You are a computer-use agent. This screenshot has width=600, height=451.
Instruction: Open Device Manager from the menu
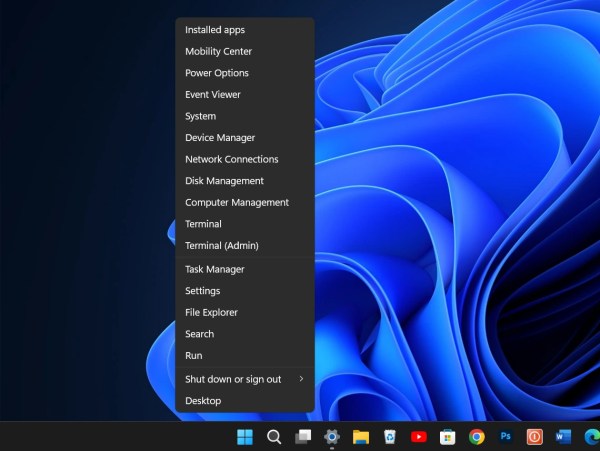tap(220, 138)
